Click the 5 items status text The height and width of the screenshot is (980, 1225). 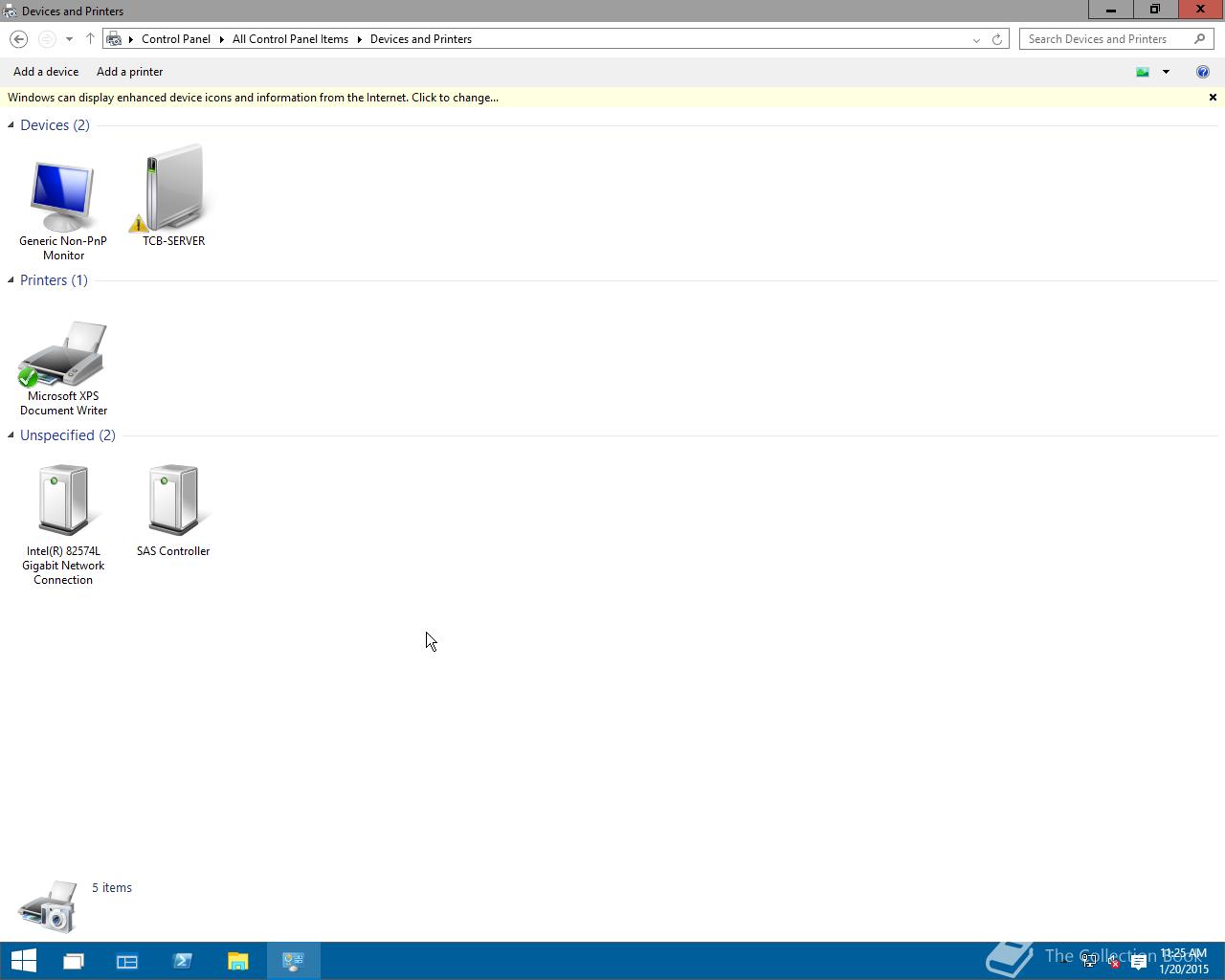pos(112,888)
